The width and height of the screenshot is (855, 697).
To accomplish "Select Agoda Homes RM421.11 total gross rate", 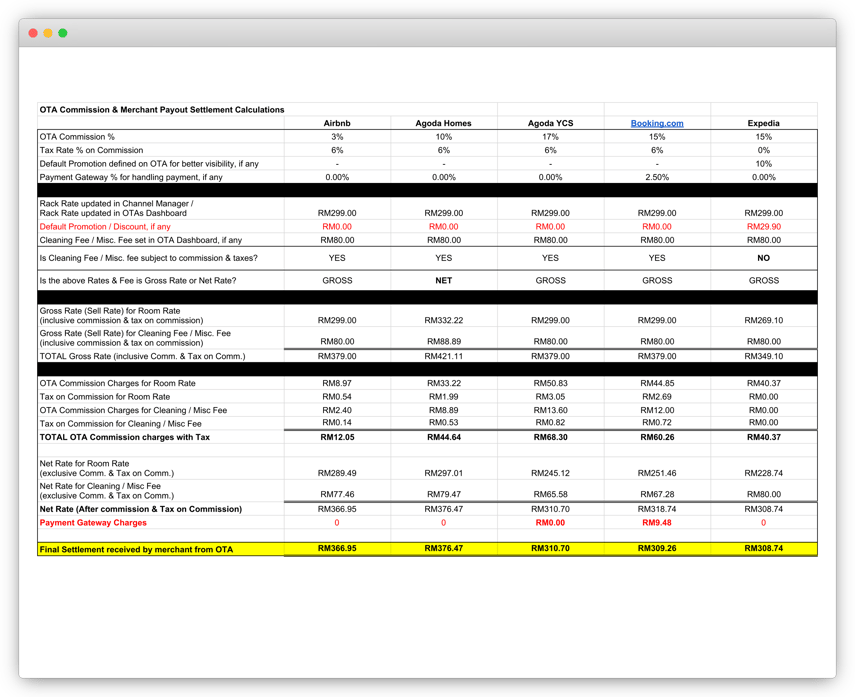I will pos(443,356).
